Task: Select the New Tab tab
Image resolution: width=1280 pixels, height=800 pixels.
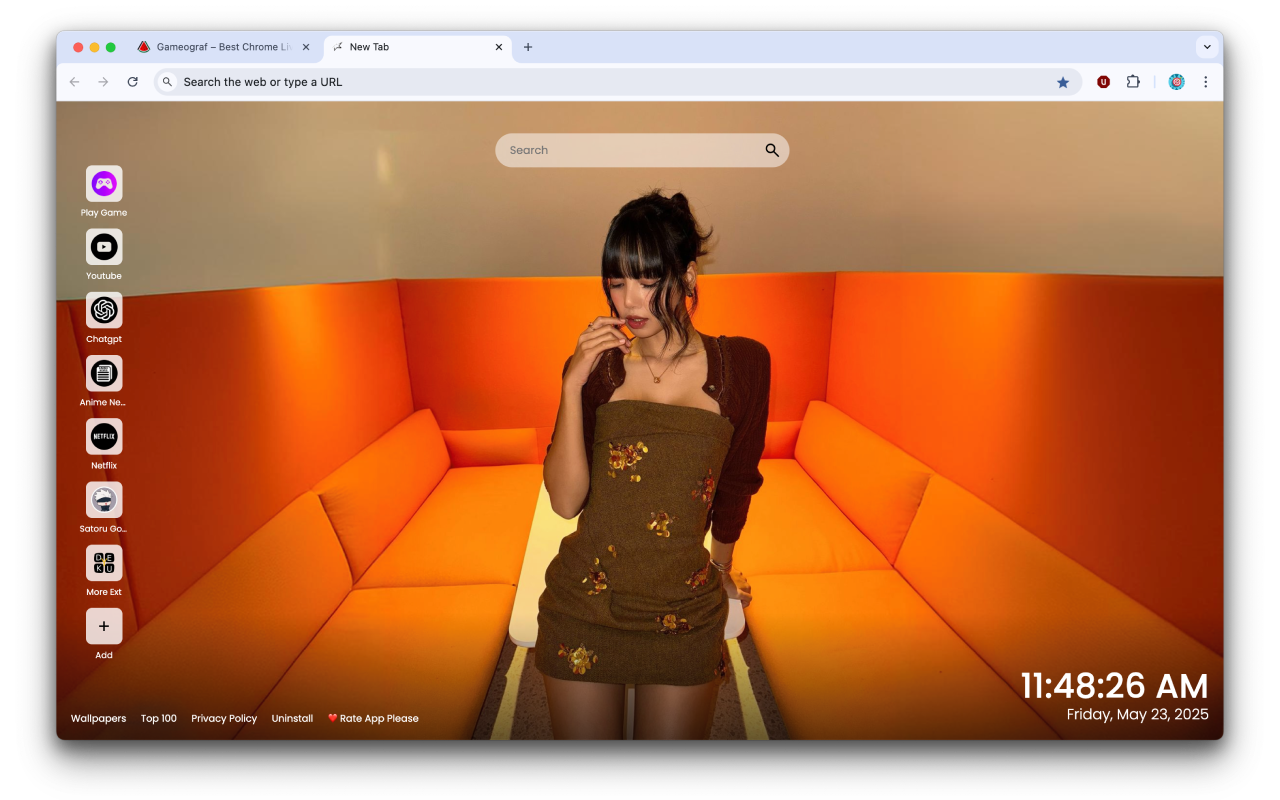Action: [418, 47]
